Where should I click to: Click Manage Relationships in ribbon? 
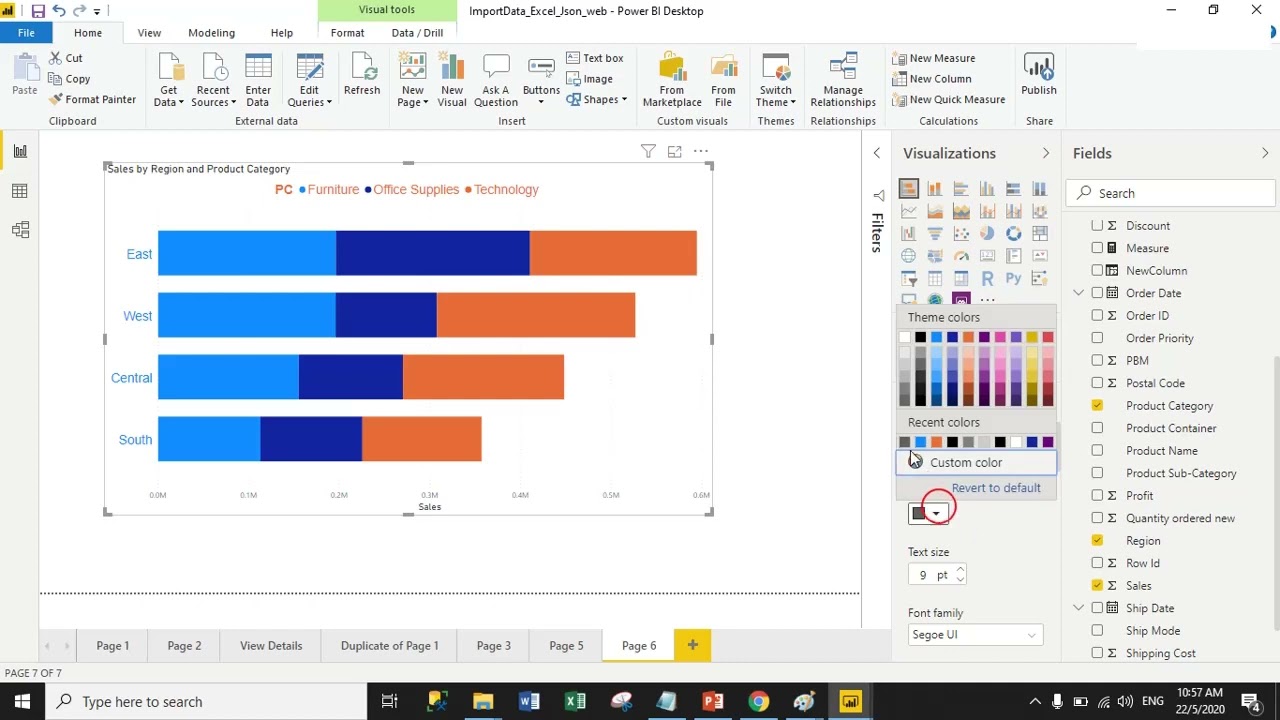[843, 80]
